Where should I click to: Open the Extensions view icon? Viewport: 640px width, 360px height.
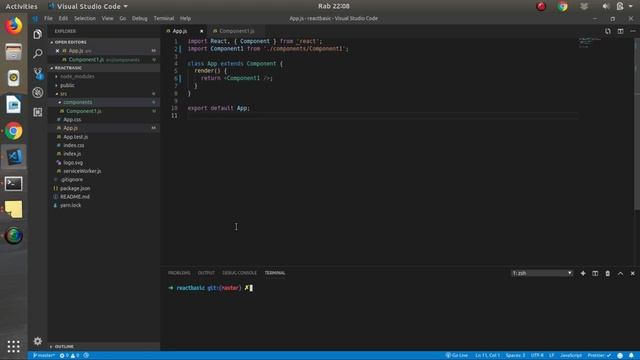click(38, 112)
